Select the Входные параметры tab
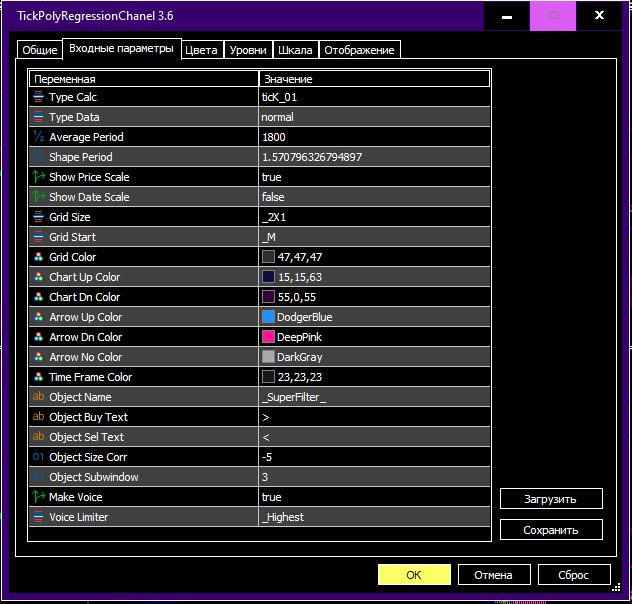The height and width of the screenshot is (604, 632). pyautogui.click(x=121, y=48)
